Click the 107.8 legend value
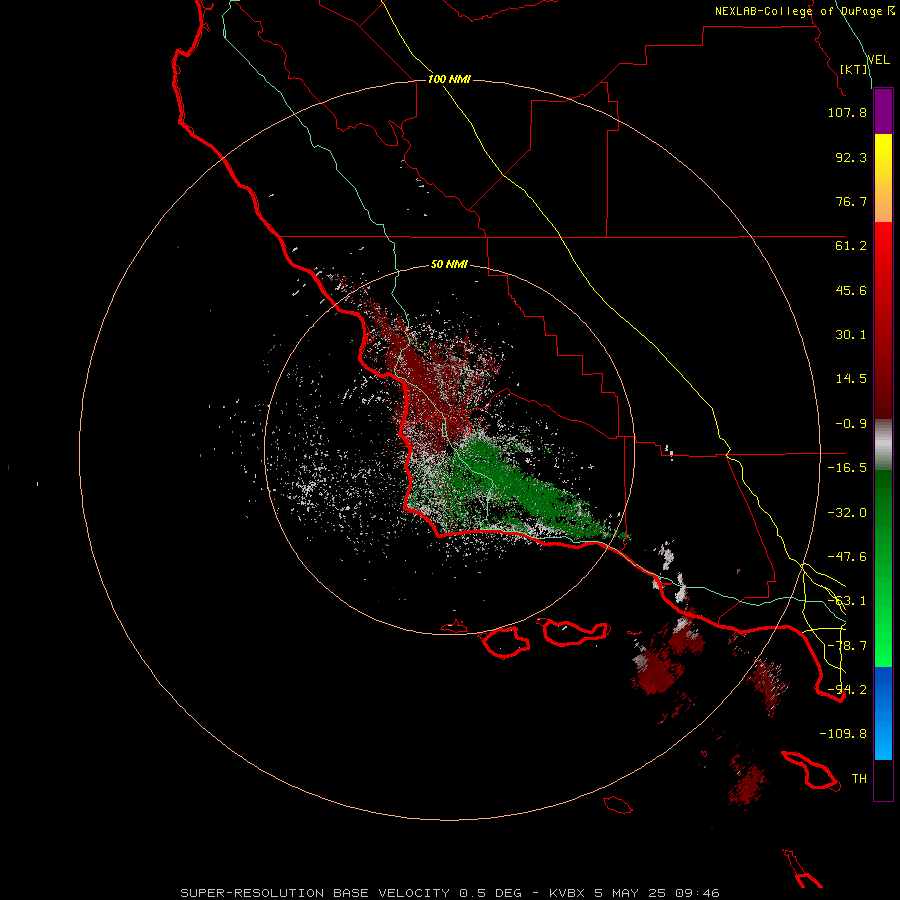900x900 pixels. pyautogui.click(x=847, y=112)
